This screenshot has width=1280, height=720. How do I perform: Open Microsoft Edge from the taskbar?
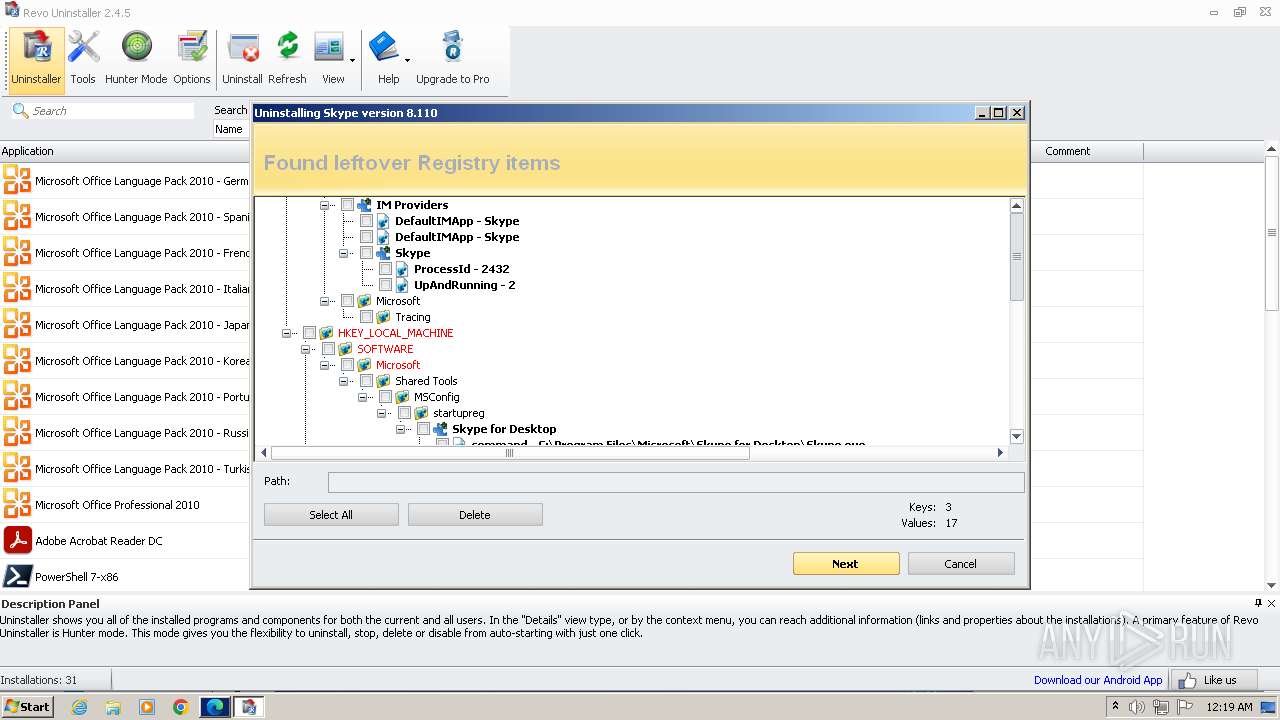(215, 707)
